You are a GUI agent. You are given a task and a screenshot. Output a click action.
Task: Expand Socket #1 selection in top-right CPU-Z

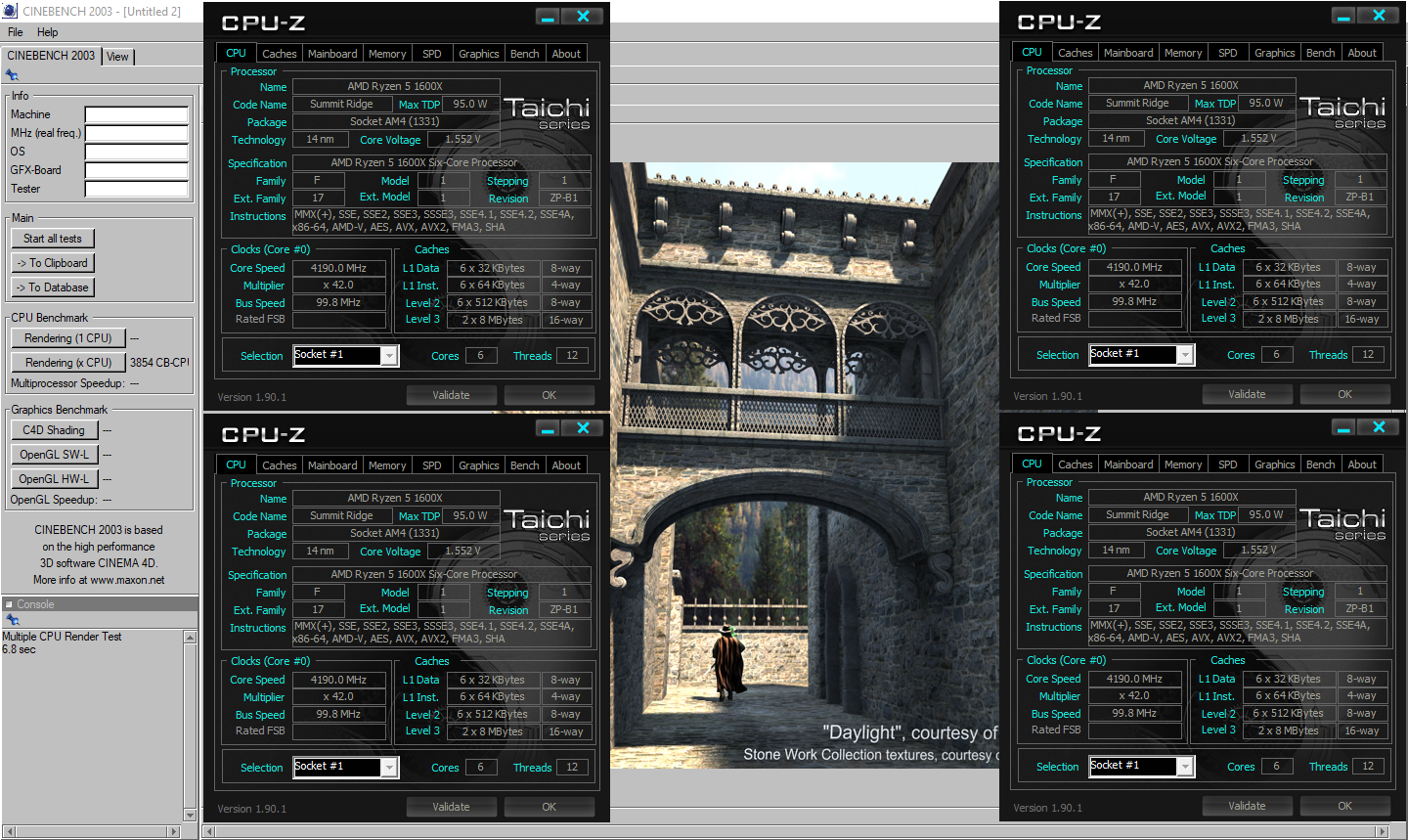pos(1185,355)
